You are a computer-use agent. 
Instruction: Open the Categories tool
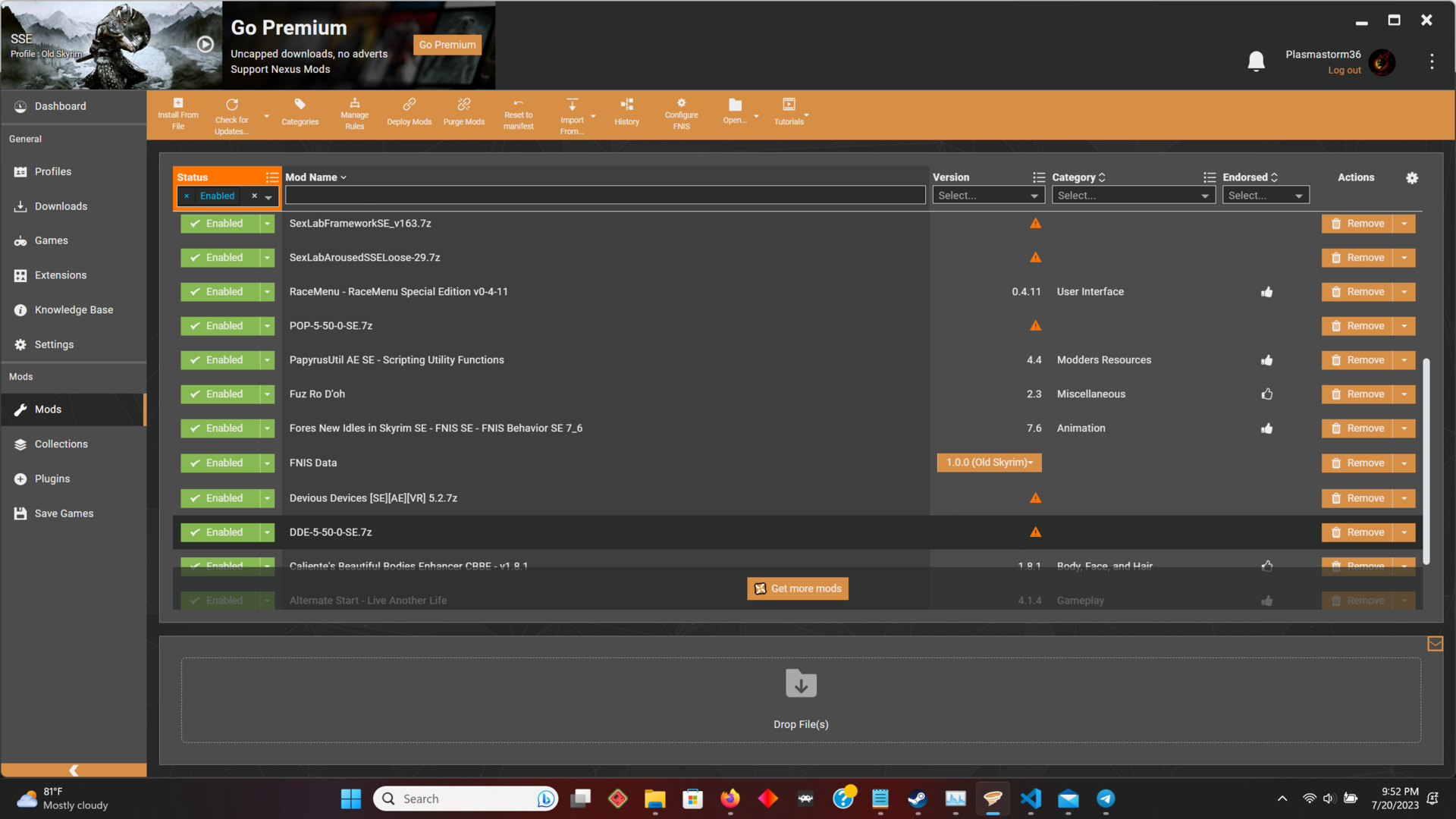coord(300,111)
